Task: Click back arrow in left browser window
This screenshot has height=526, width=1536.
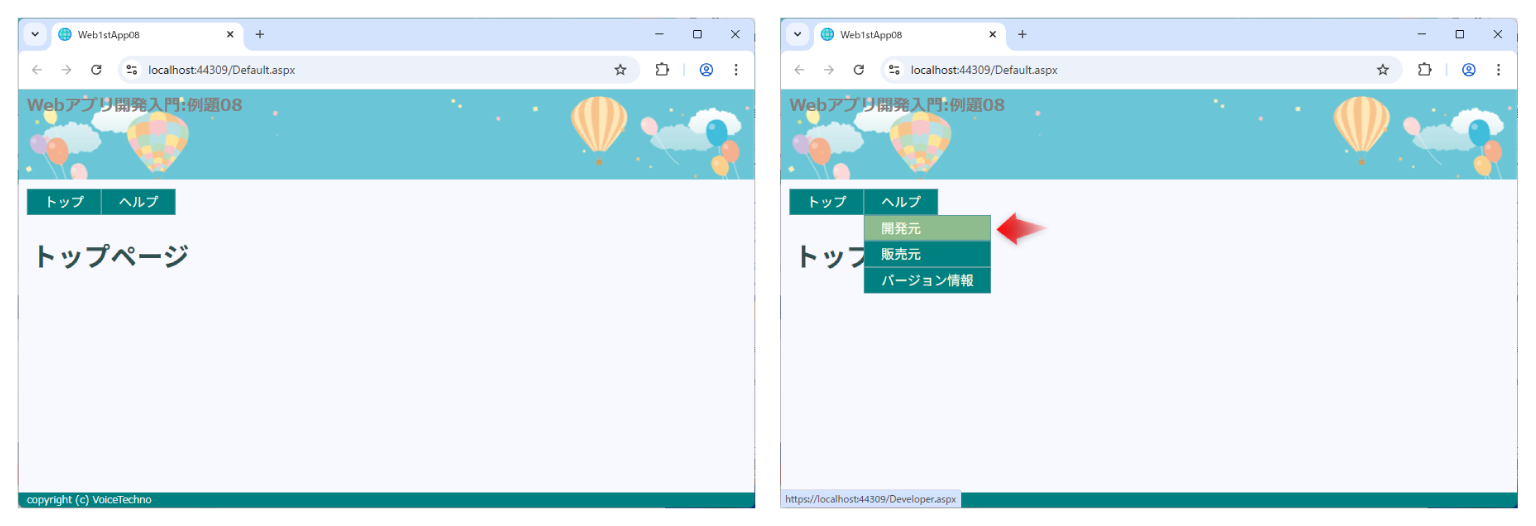Action: 37,70
